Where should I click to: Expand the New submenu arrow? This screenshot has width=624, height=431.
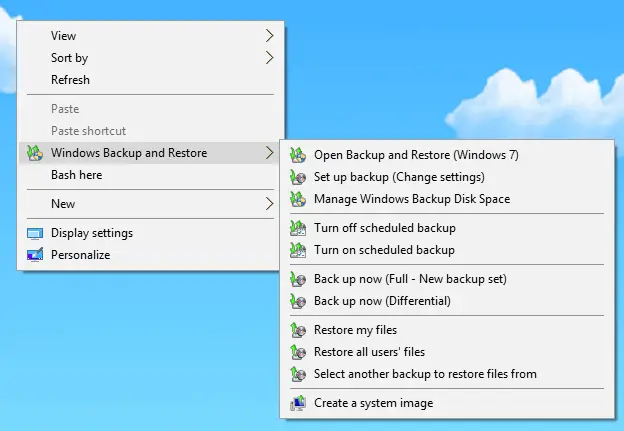pyautogui.click(x=269, y=204)
